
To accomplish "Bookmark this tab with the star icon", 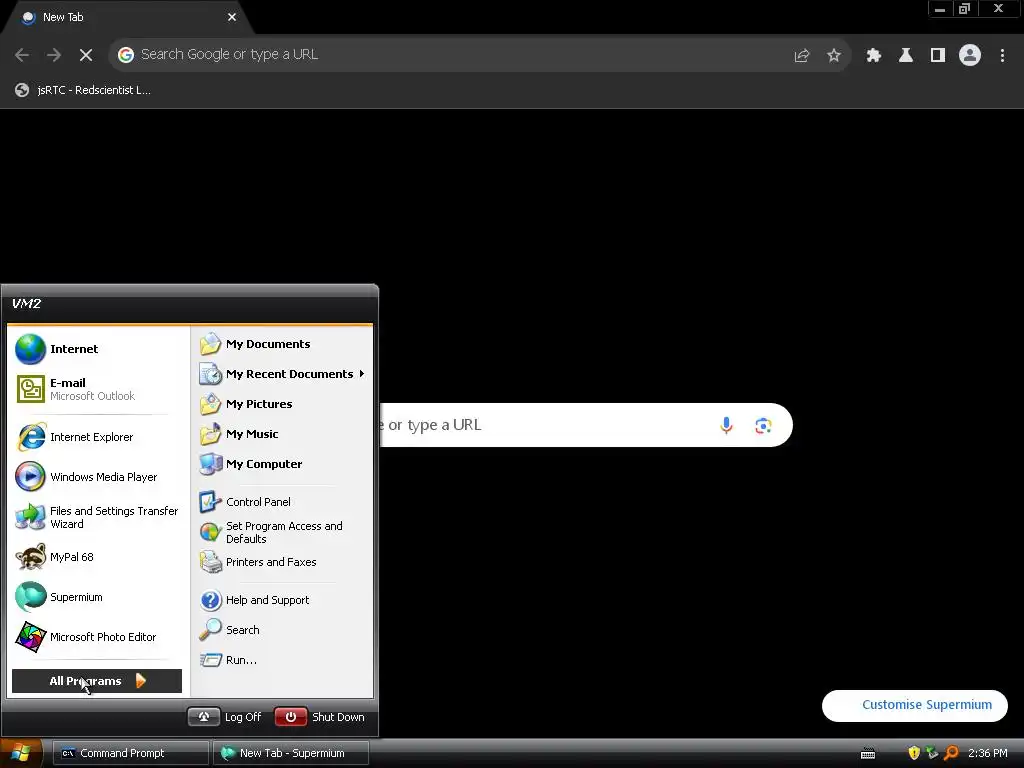I will pos(834,56).
